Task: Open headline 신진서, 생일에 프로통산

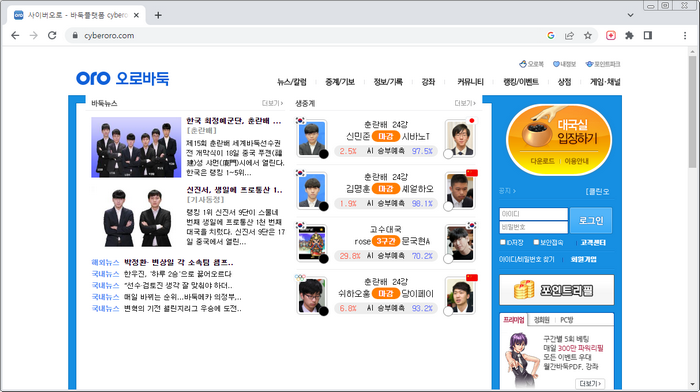Action: point(234,190)
